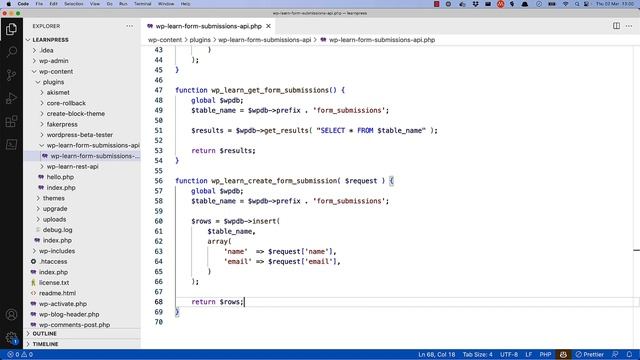The image size is (640, 360).
Task: Open wp-blog-header.php file
Action: [x=69, y=314]
